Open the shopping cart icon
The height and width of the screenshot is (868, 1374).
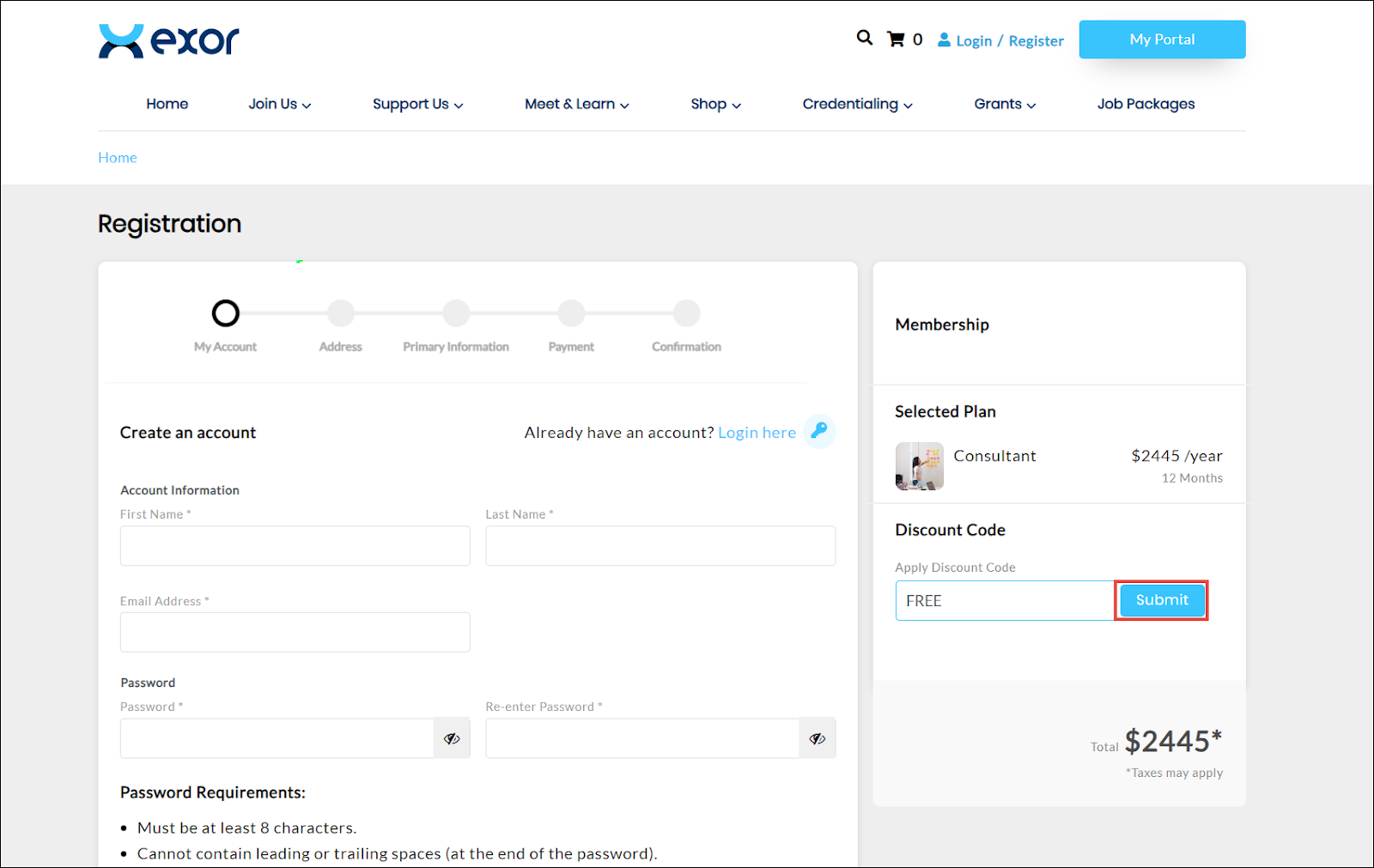pyautogui.click(x=896, y=39)
